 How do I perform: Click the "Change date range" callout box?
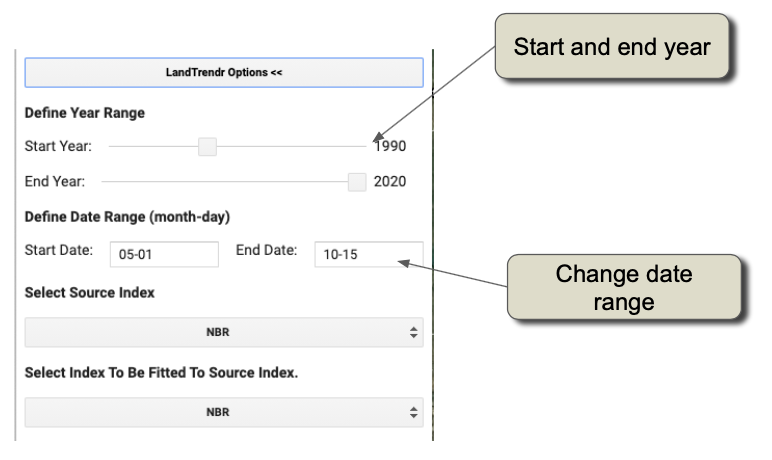(x=624, y=288)
